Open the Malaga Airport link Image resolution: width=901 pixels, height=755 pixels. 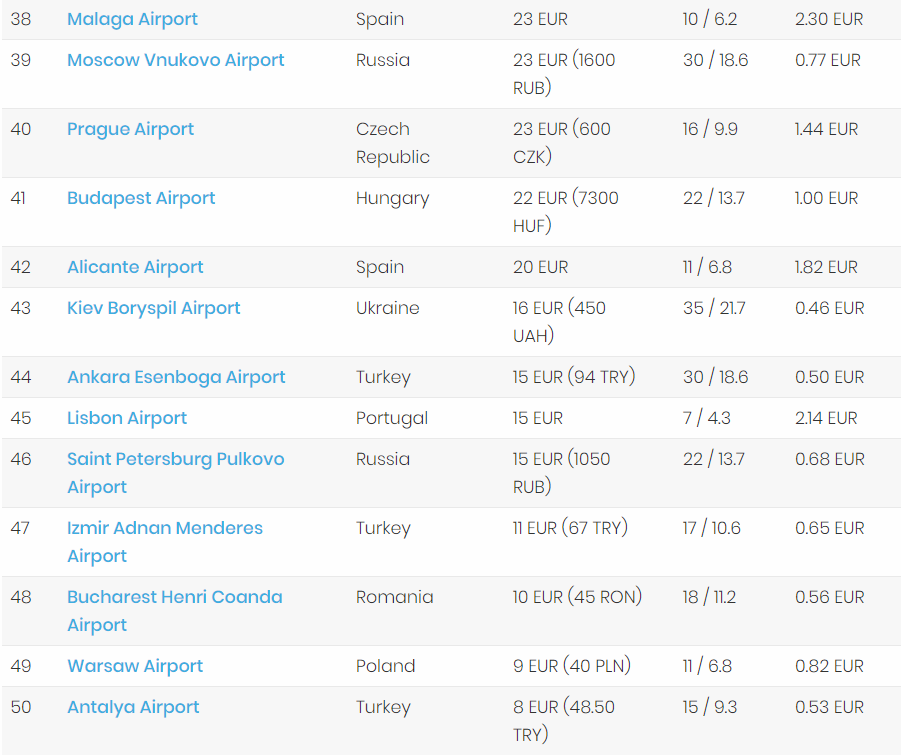point(132,19)
